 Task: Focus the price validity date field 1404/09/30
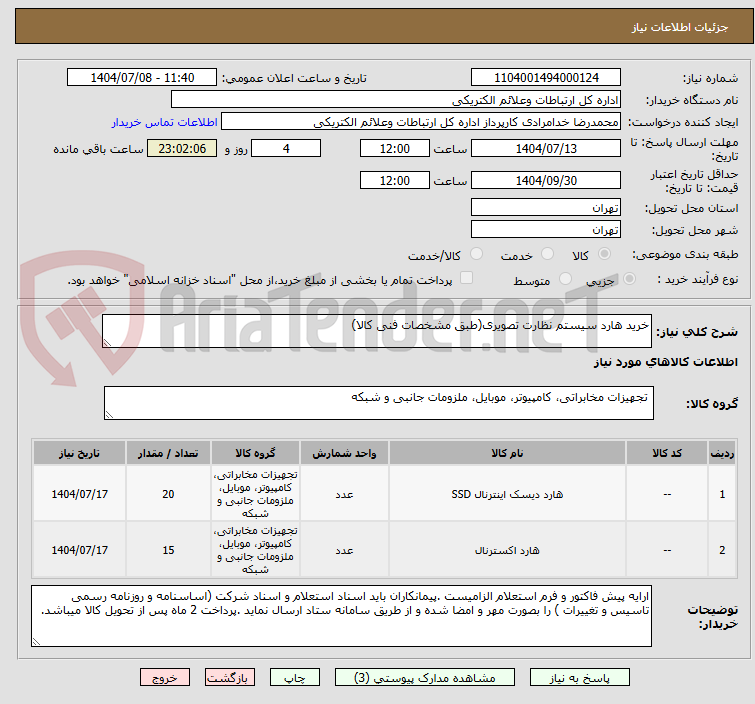pyautogui.click(x=546, y=181)
